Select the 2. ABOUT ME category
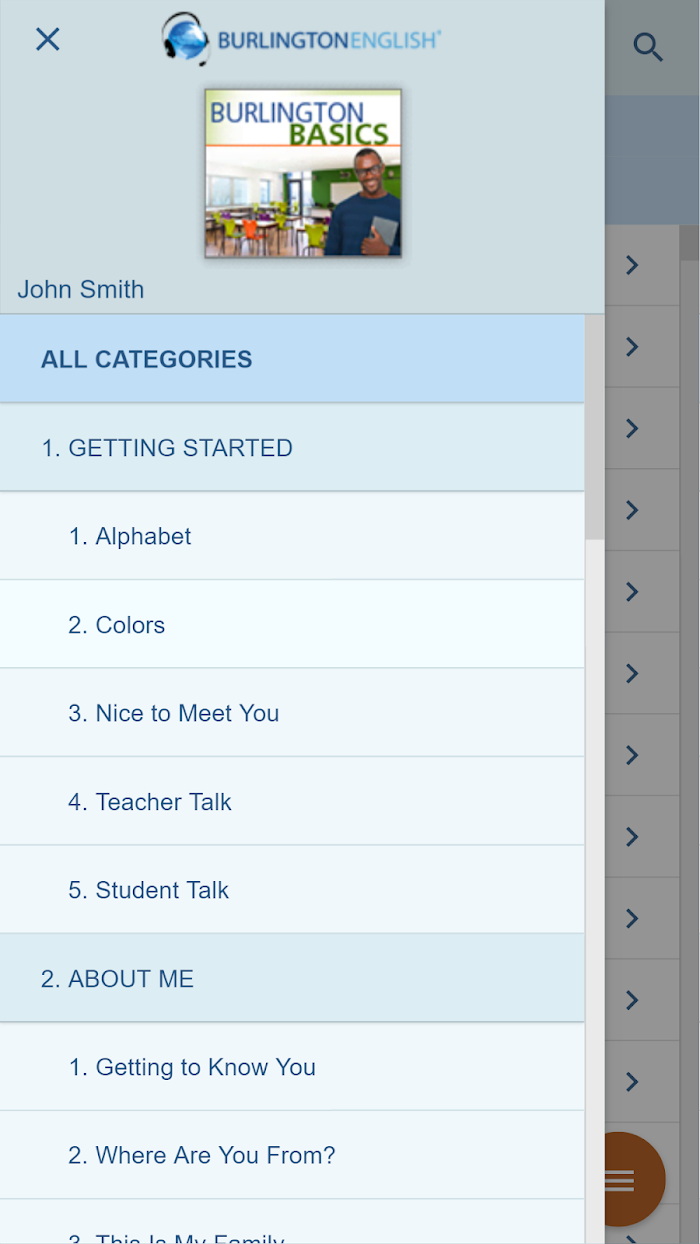 tap(292, 979)
